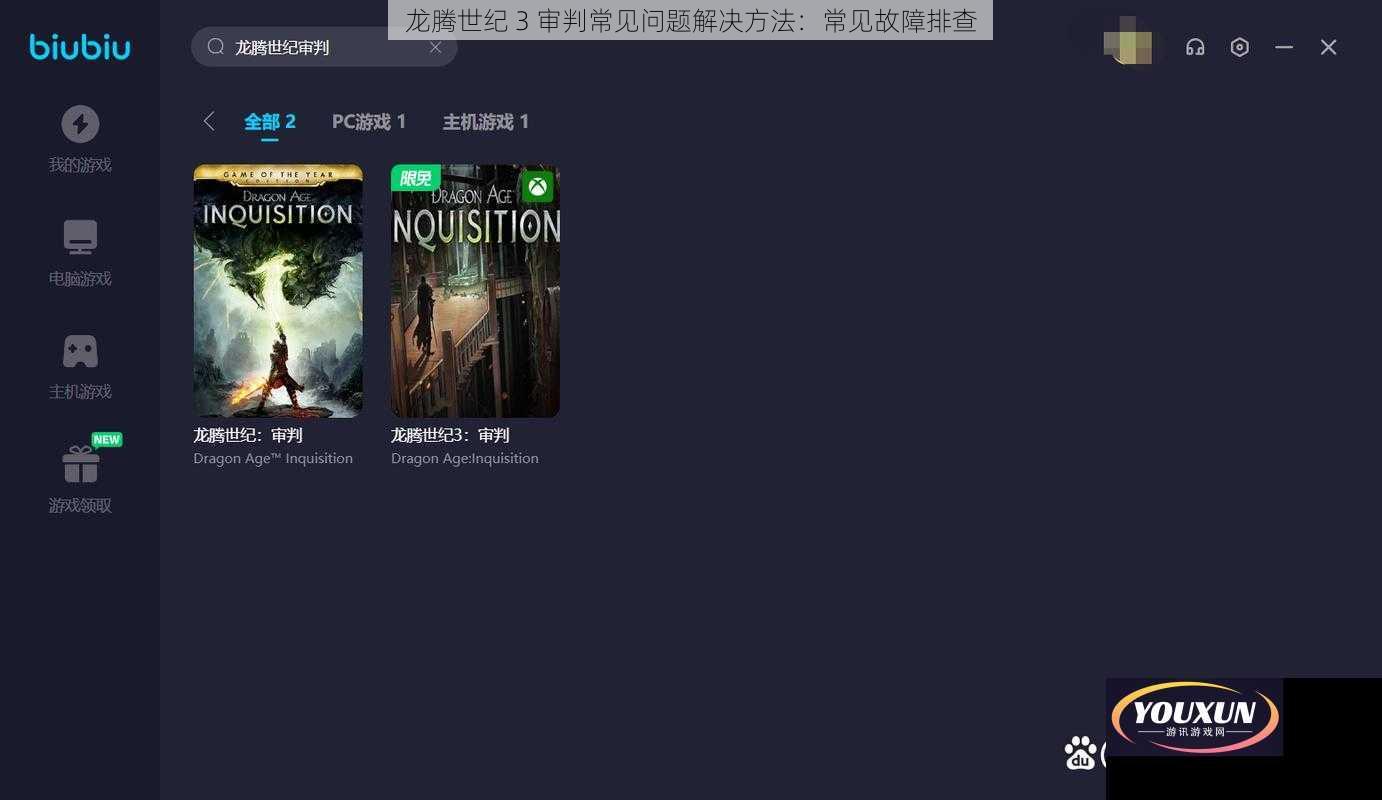Minimize the biubiu window
The width and height of the screenshot is (1382, 800).
[1284, 47]
